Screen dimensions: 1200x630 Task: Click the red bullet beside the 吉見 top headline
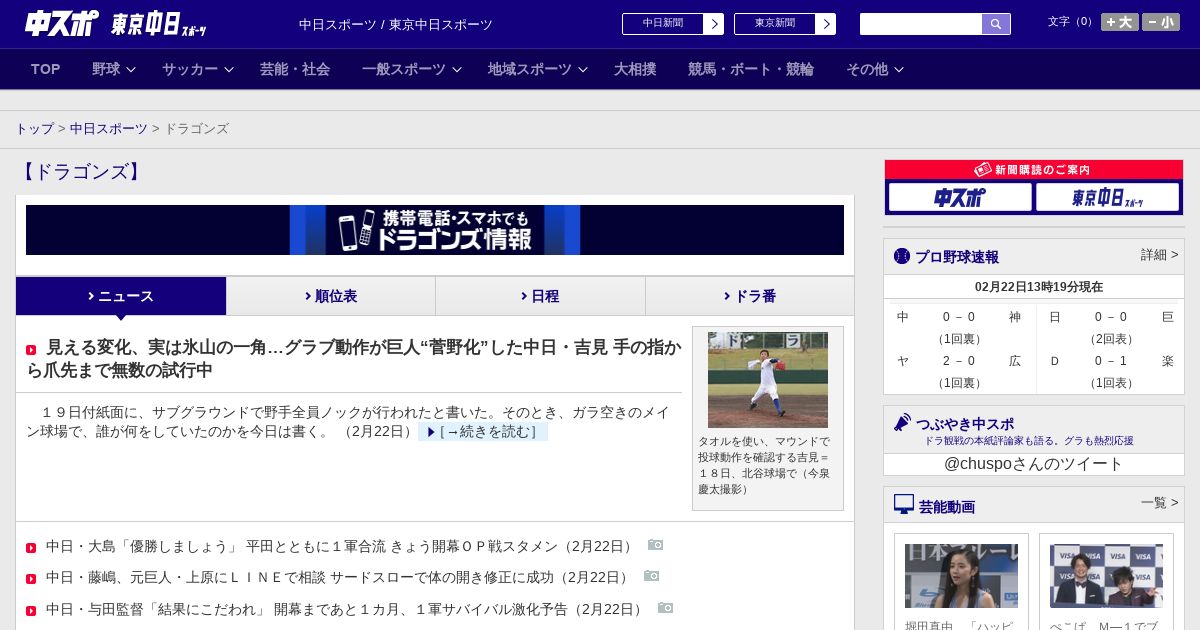pyautogui.click(x=31, y=350)
